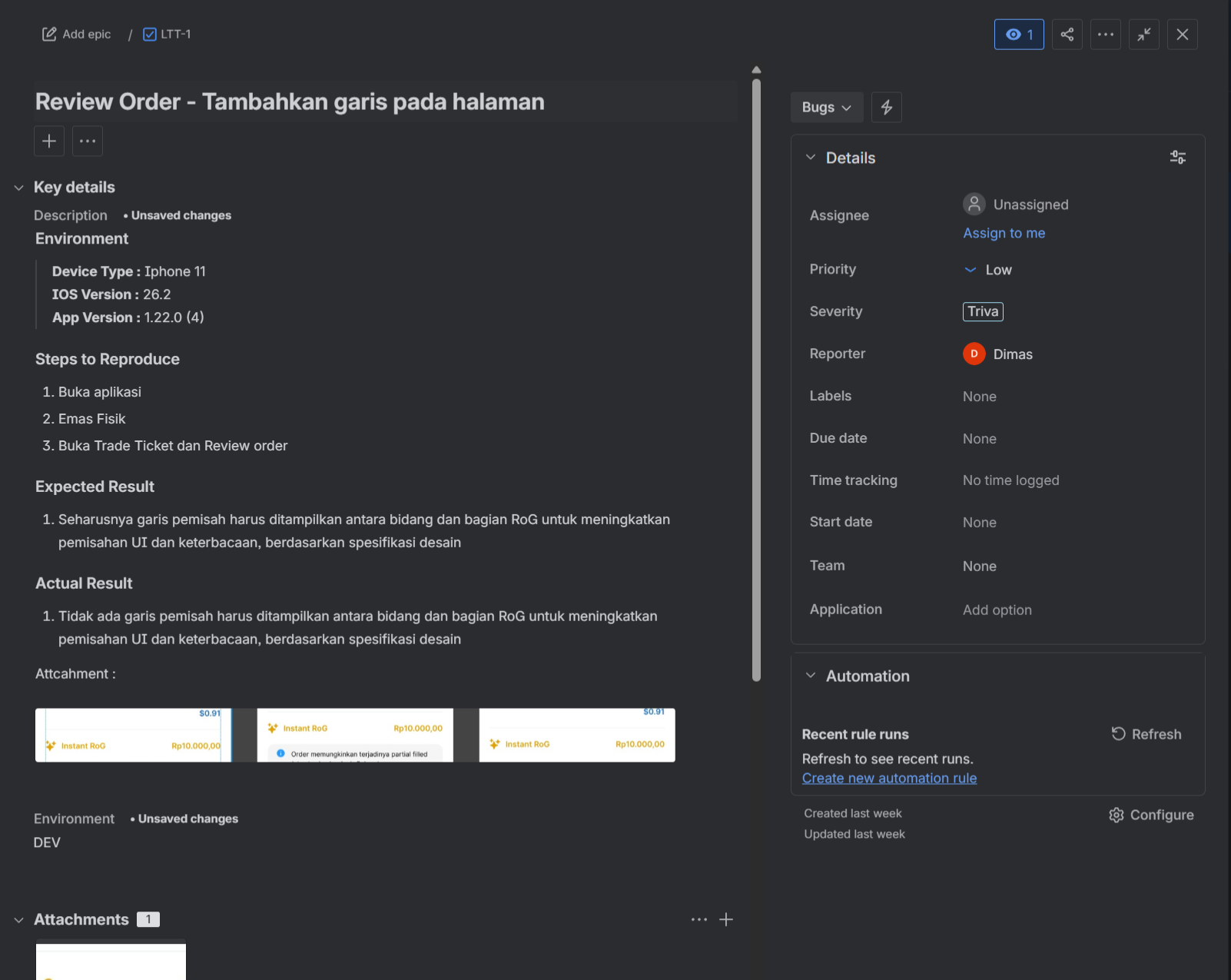1231x980 pixels.
Task: Click the Attcahment label text
Action: click(75, 674)
